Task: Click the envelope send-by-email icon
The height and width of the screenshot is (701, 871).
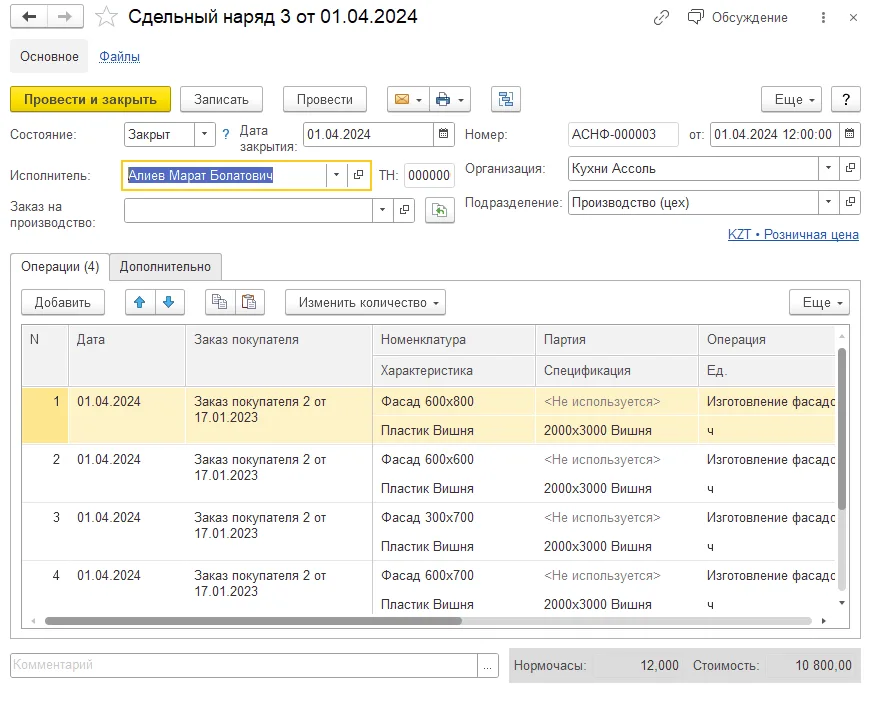Action: 402,99
